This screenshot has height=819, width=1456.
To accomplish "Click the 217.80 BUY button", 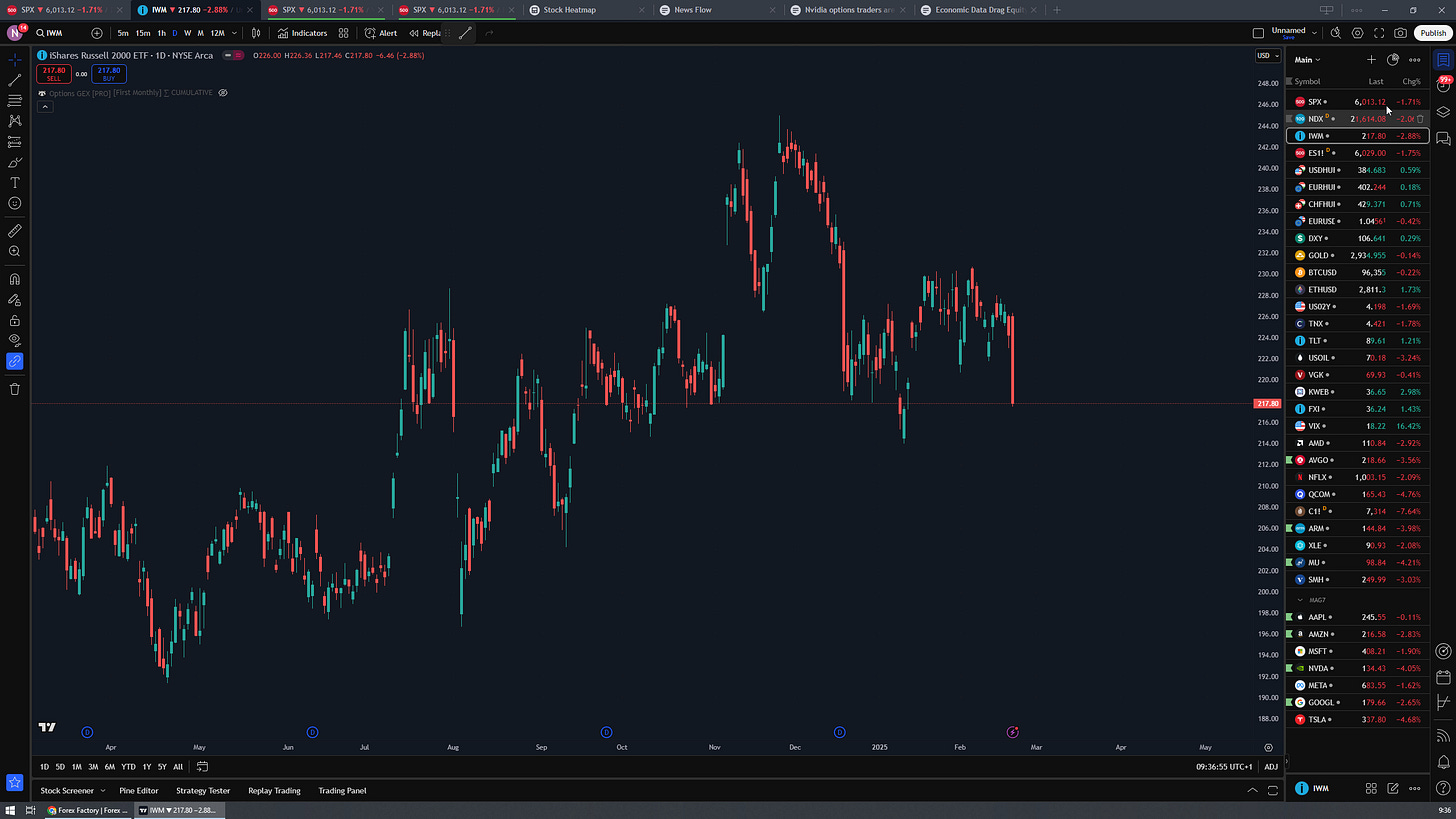I will coord(108,73).
